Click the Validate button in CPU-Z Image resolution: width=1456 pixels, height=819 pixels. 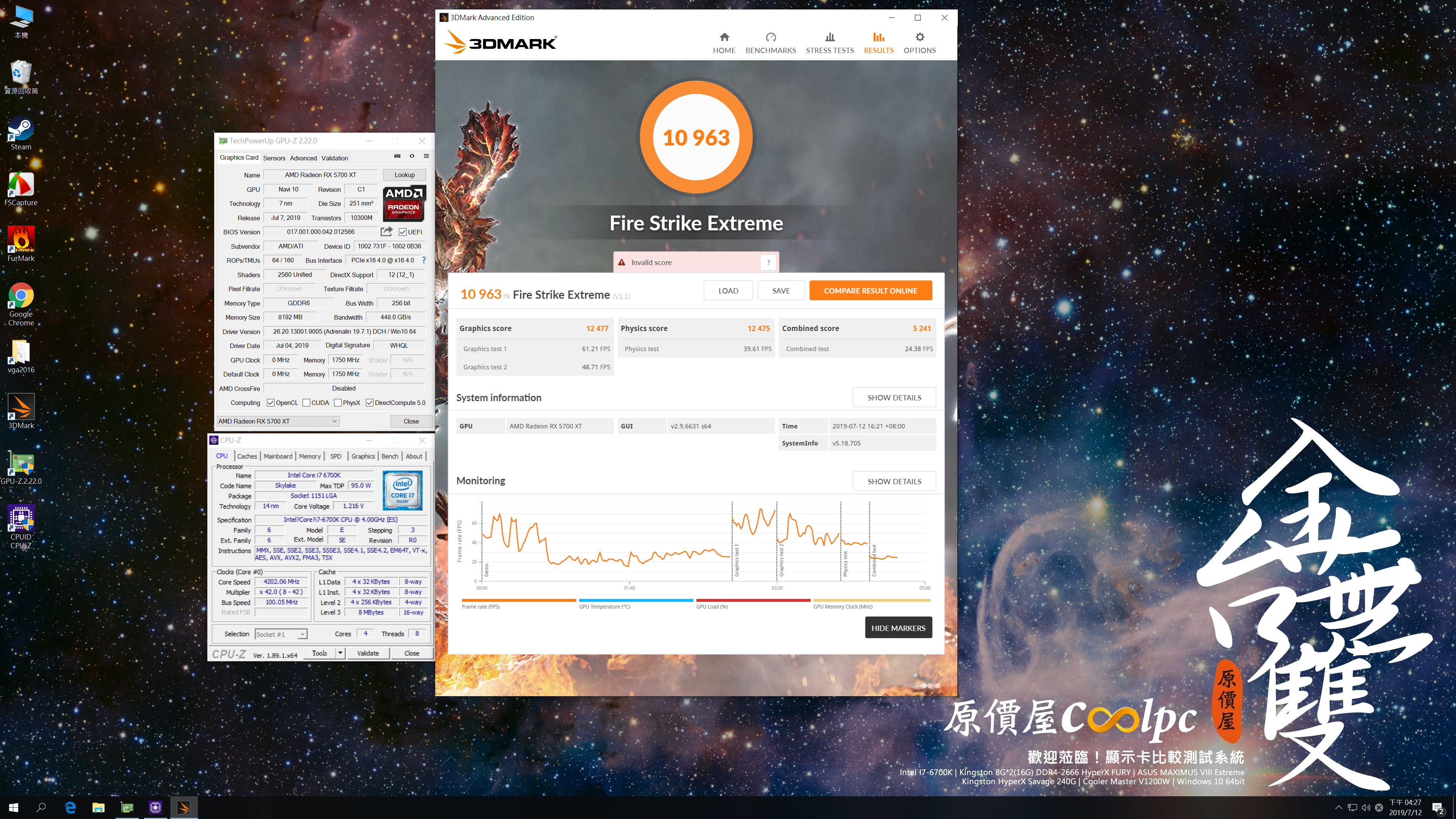(x=368, y=653)
